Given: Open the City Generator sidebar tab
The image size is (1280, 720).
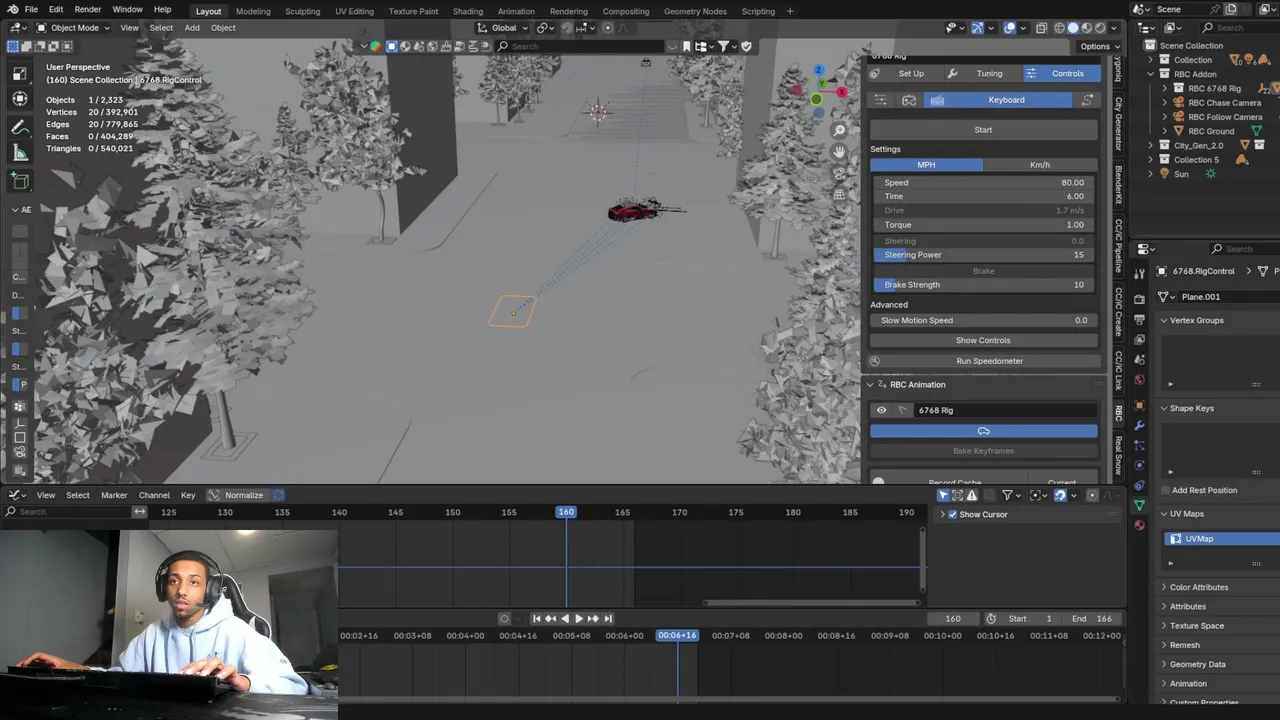Looking at the screenshot, I should tap(1119, 125).
